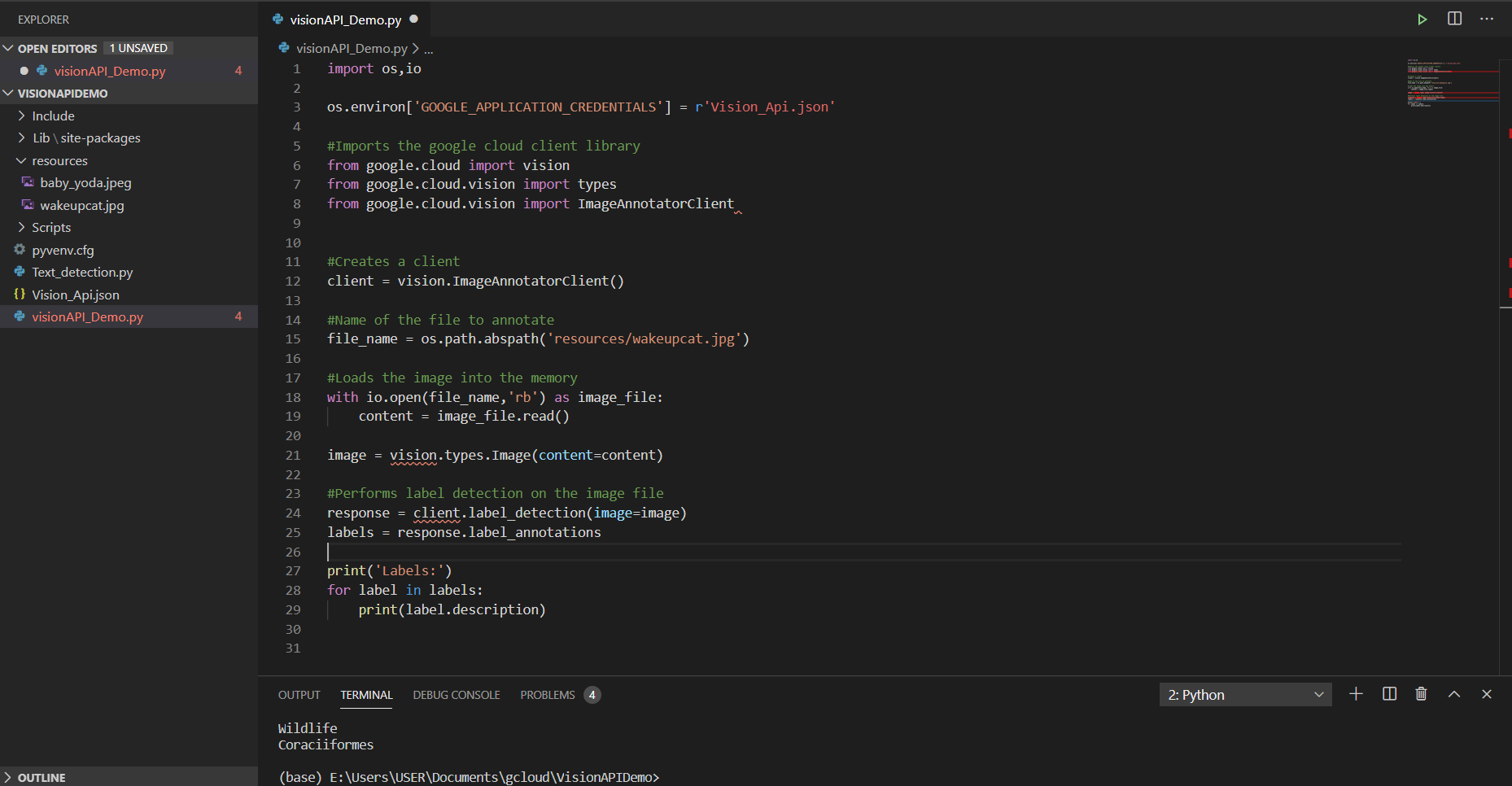Open baby_yoda.jpeg from the explorer
The width and height of the screenshot is (1512, 786).
click(x=85, y=182)
